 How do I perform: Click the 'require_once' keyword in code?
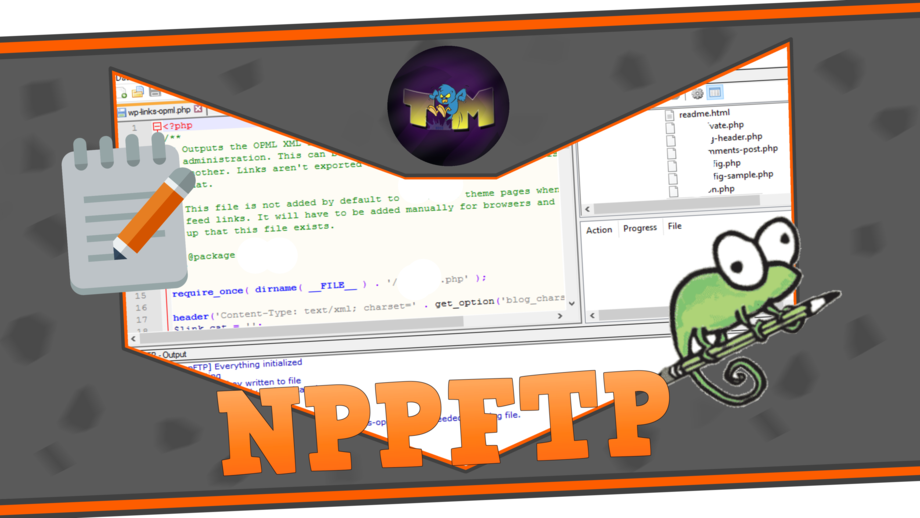[x=208, y=292]
